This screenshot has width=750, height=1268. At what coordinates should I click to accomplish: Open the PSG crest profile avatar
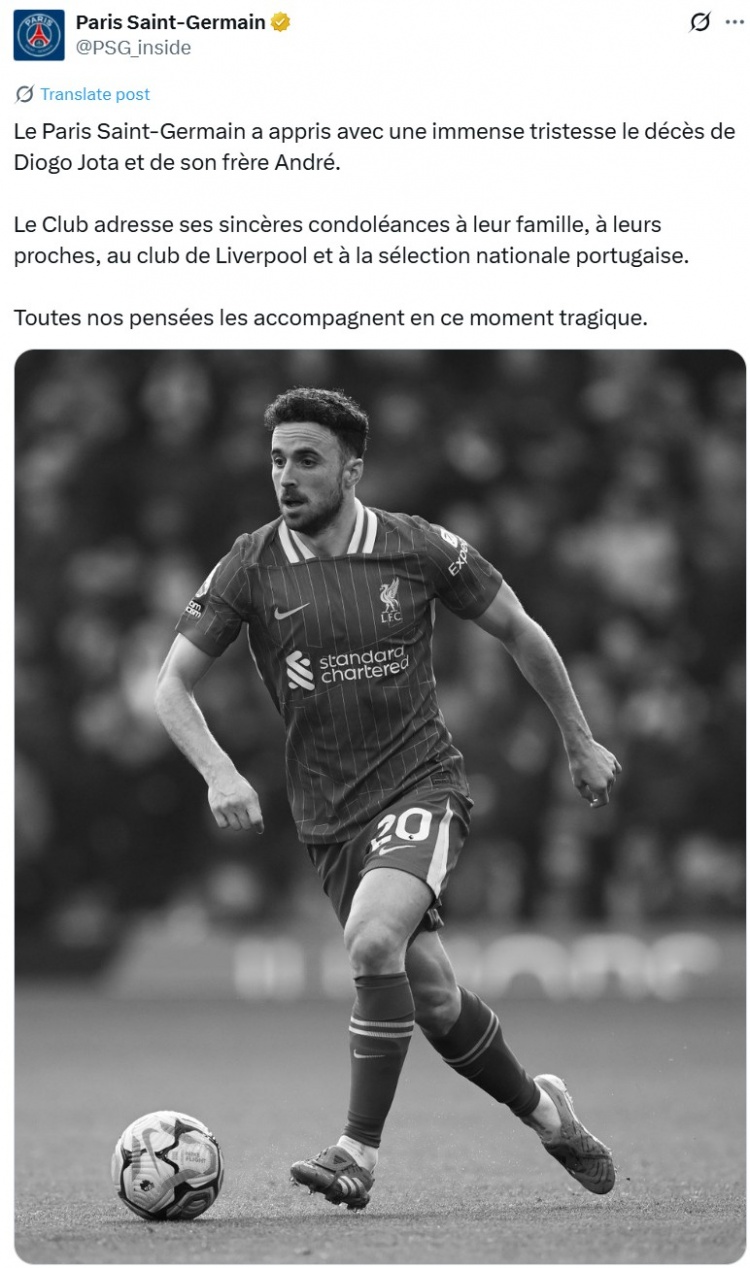[39, 35]
